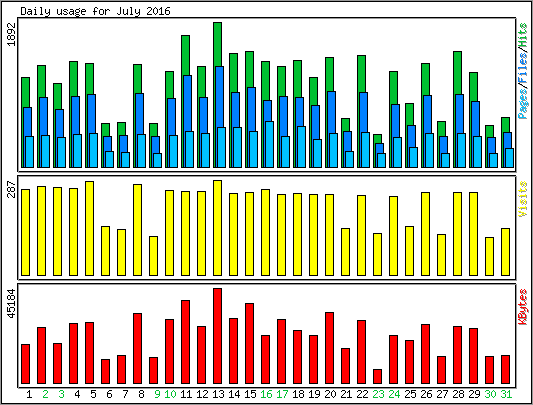The width and height of the screenshot is (533, 405).
Task: Click day label 1 on the x-axis
Action: click(29, 394)
